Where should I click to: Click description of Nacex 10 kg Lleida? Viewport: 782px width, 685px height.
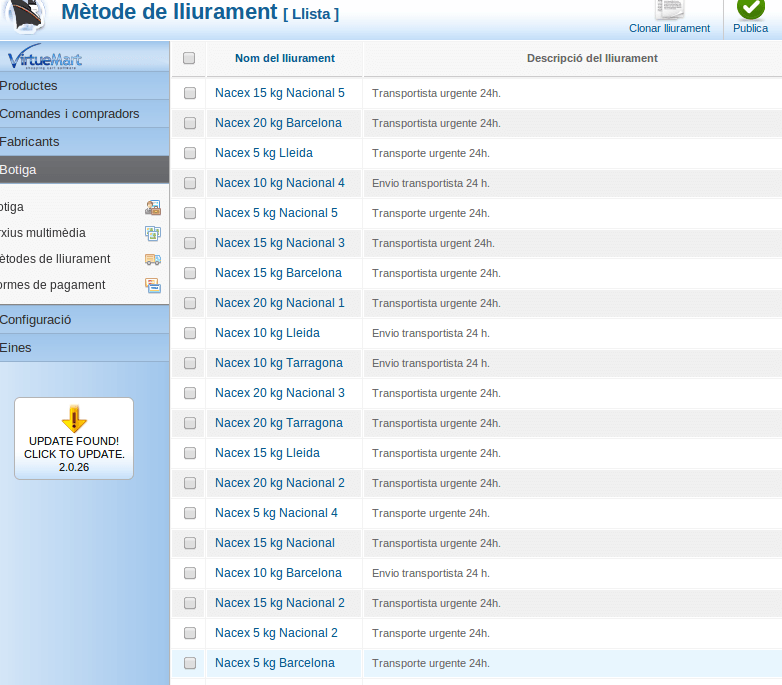pyautogui.click(x=430, y=333)
